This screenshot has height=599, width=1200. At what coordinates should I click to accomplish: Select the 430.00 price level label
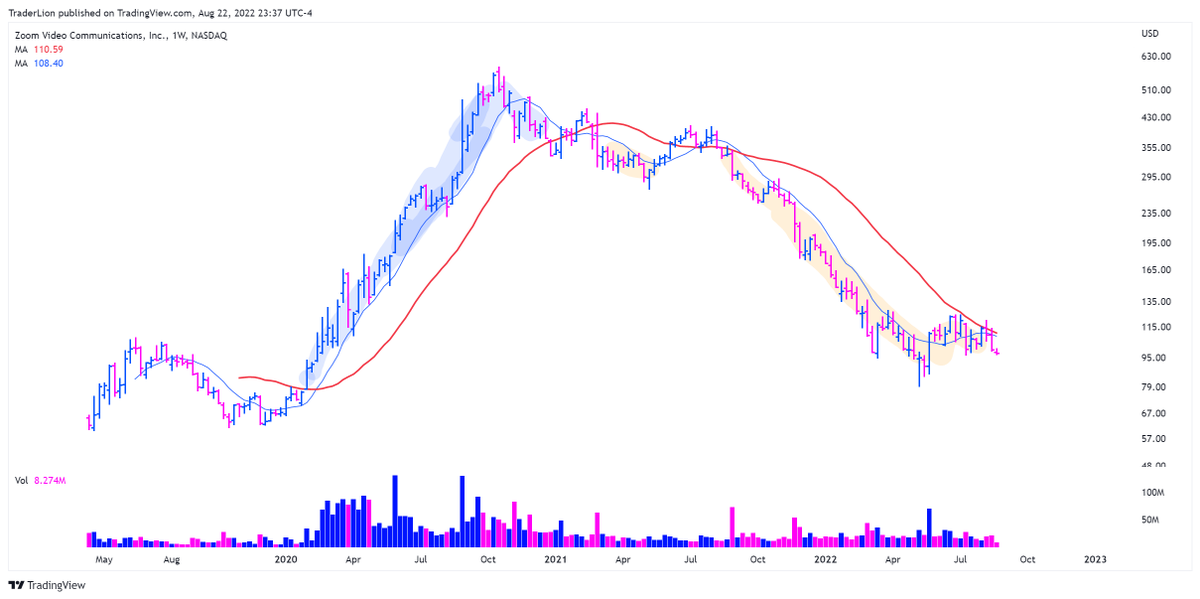pos(1157,118)
